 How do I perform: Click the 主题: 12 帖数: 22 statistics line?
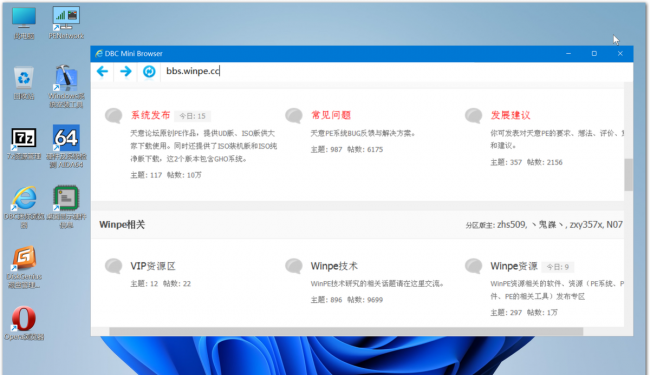(x=160, y=284)
